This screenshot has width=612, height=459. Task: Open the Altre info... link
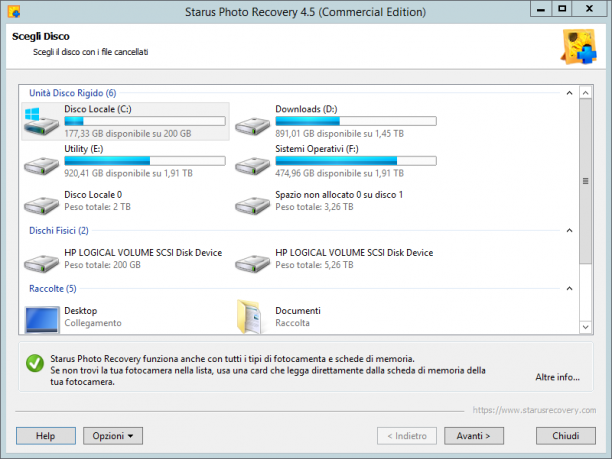(557, 377)
